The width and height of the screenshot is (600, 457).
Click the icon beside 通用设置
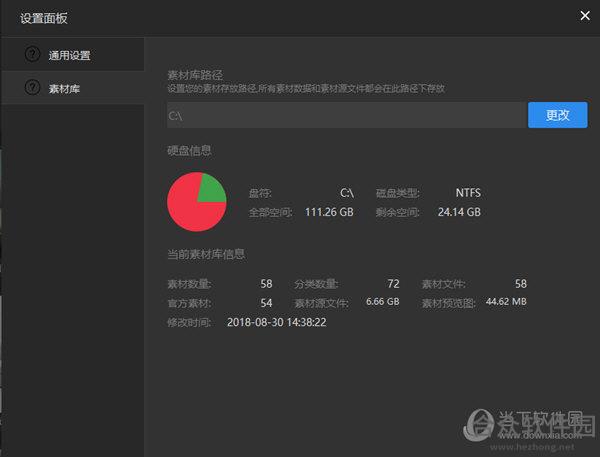pyautogui.click(x=33, y=54)
